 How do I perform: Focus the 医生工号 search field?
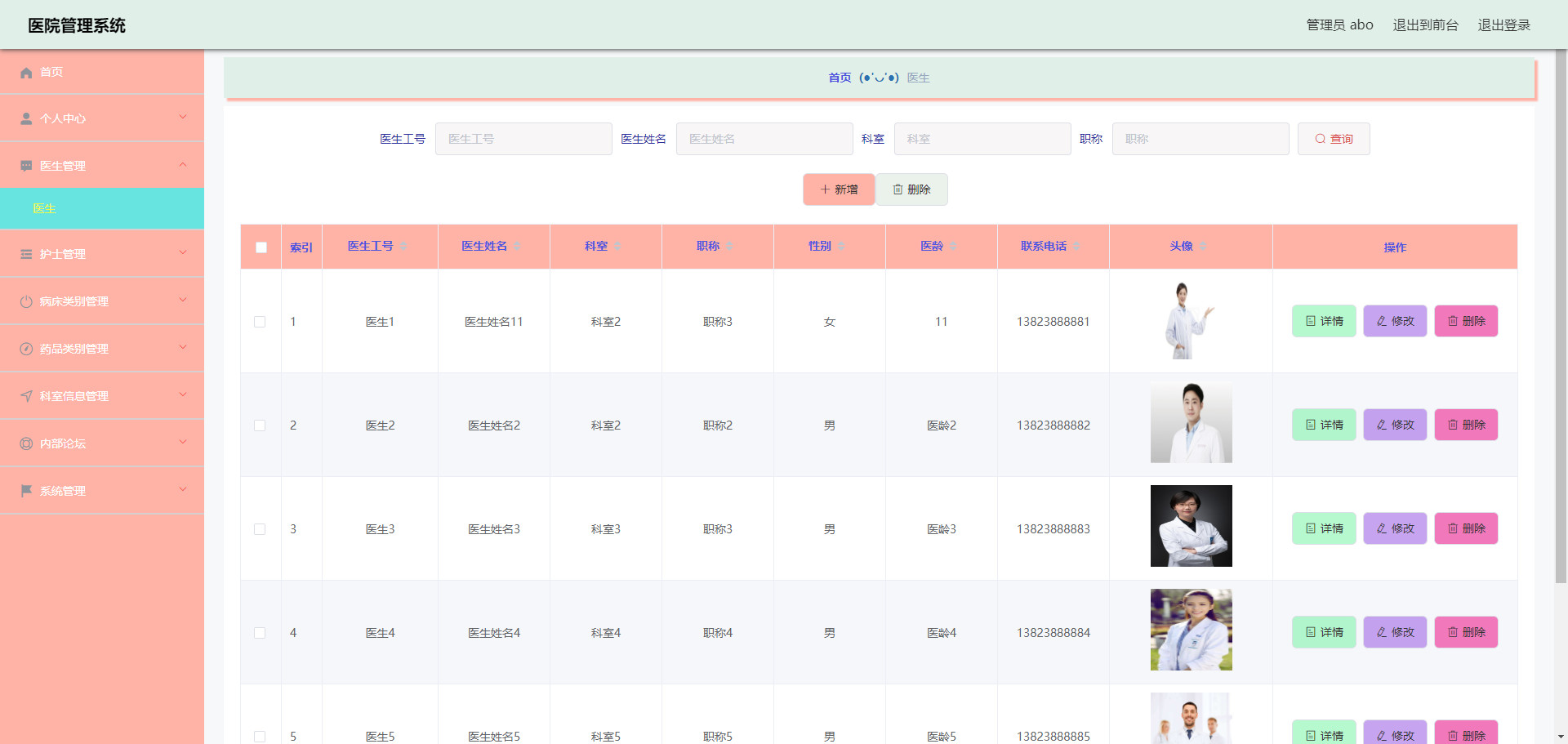click(x=523, y=139)
